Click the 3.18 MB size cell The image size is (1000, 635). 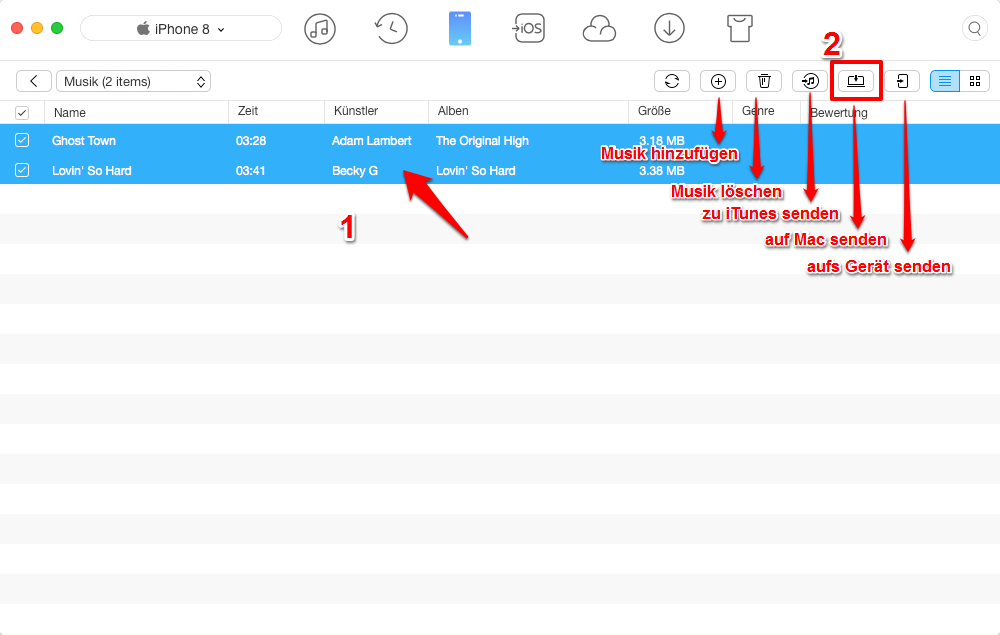(661, 140)
